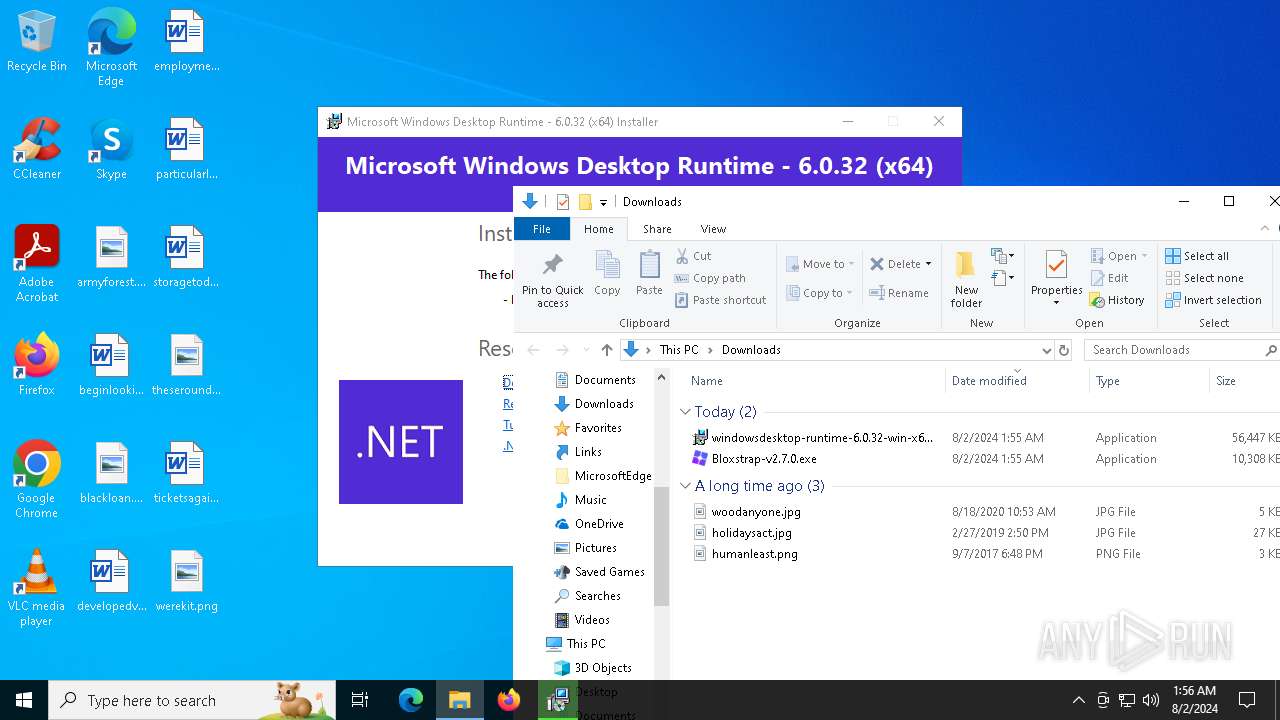The image size is (1280, 720).
Task: Open Task View on taskbar
Action: (x=360, y=700)
